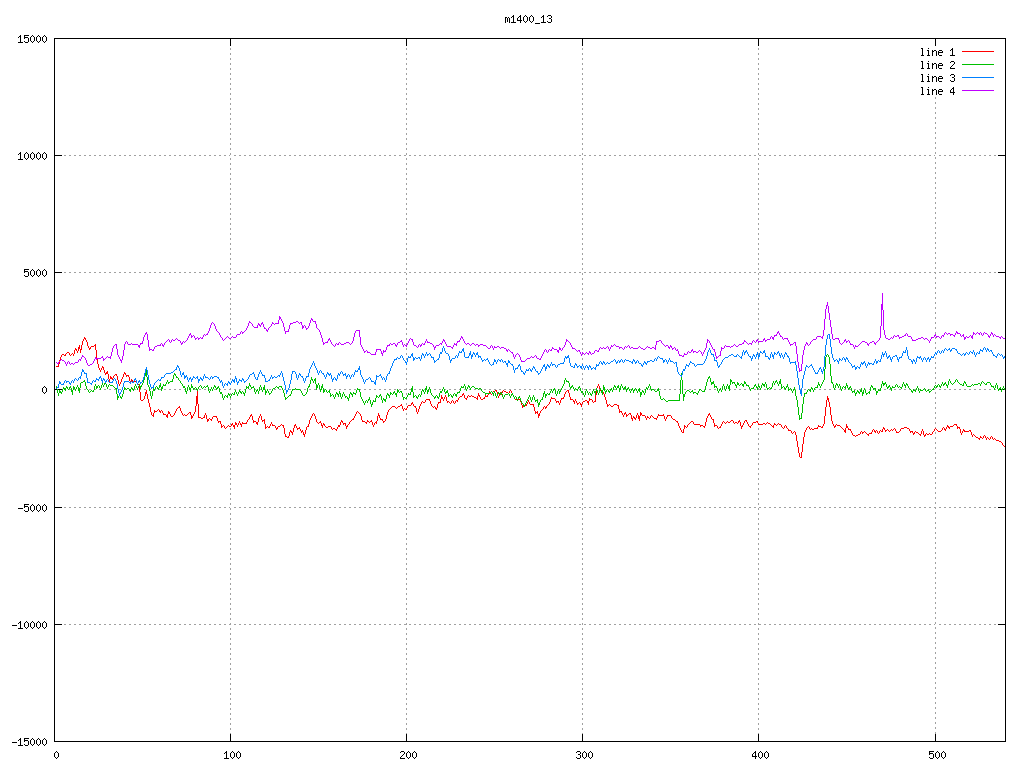Image resolution: width=1024 pixels, height=768 pixels.
Task: Select the 'line 4' legend label
Action: (937, 91)
